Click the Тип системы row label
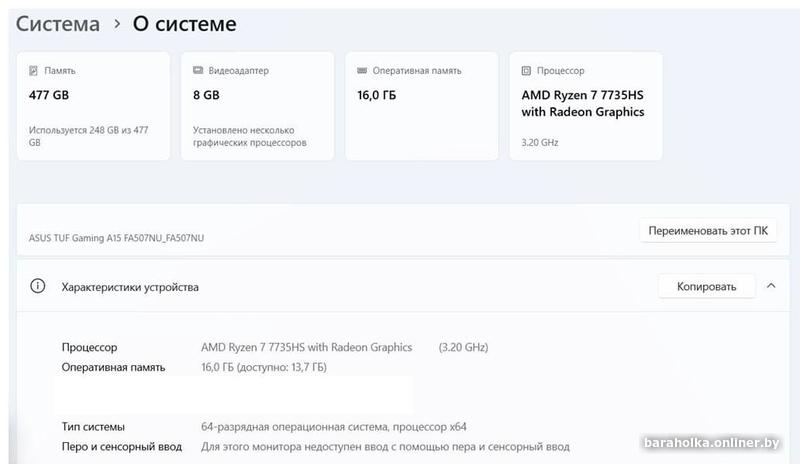The width and height of the screenshot is (800, 464). tap(93, 427)
